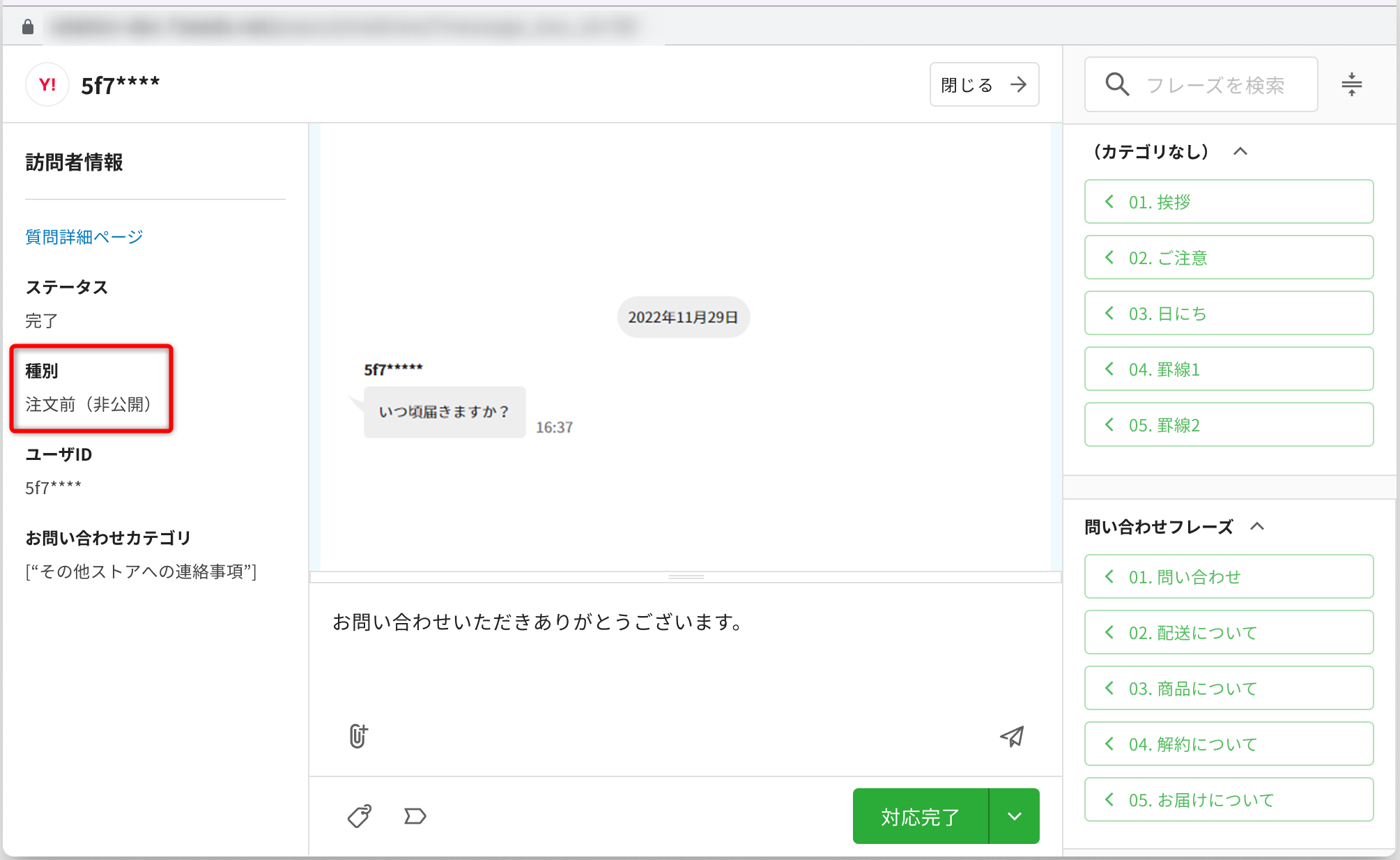The height and width of the screenshot is (860, 1400).
Task: Click the Yahoo Y! avatar icon
Action: click(x=47, y=84)
